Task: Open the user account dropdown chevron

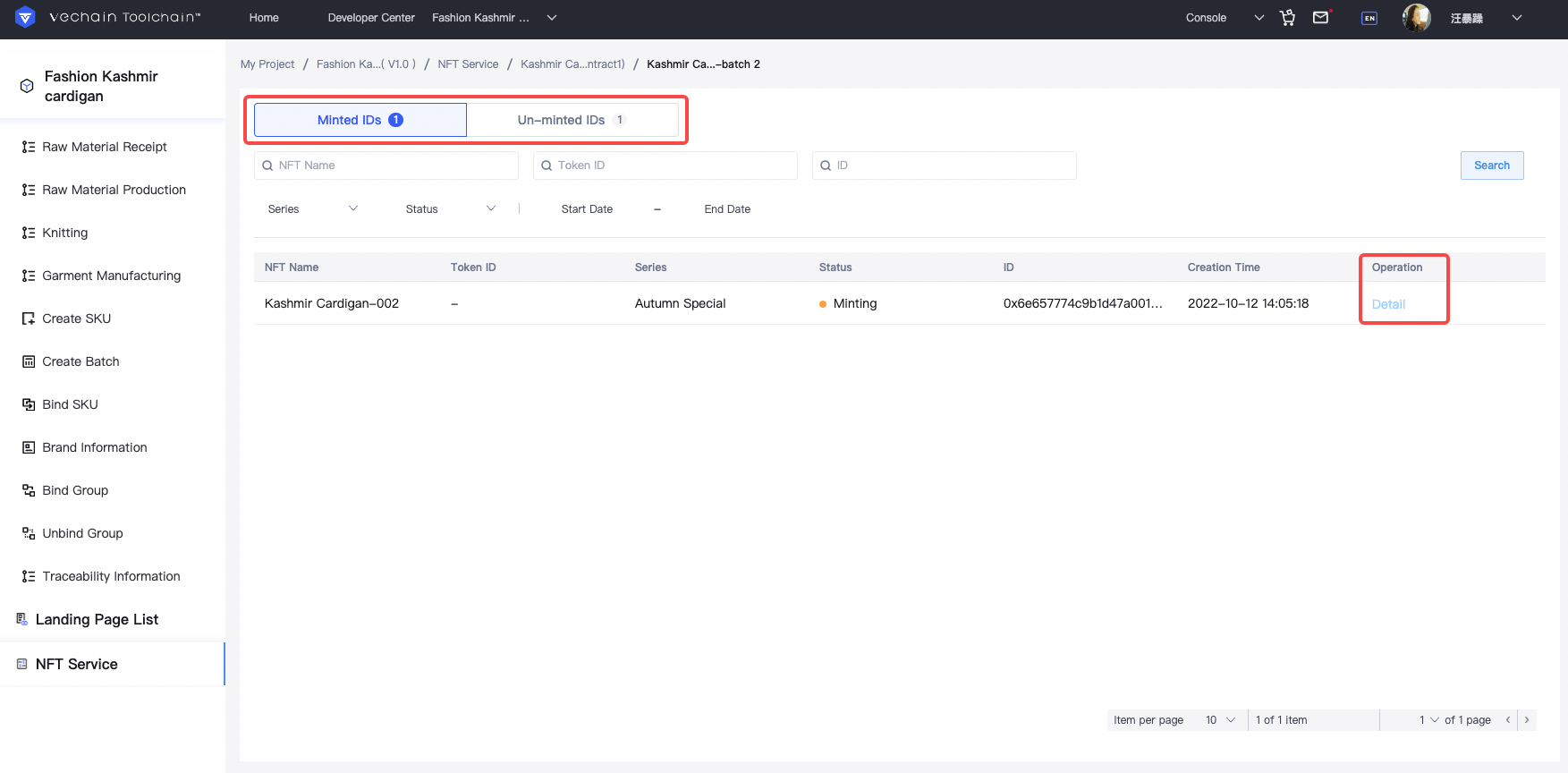Action: click(1517, 18)
